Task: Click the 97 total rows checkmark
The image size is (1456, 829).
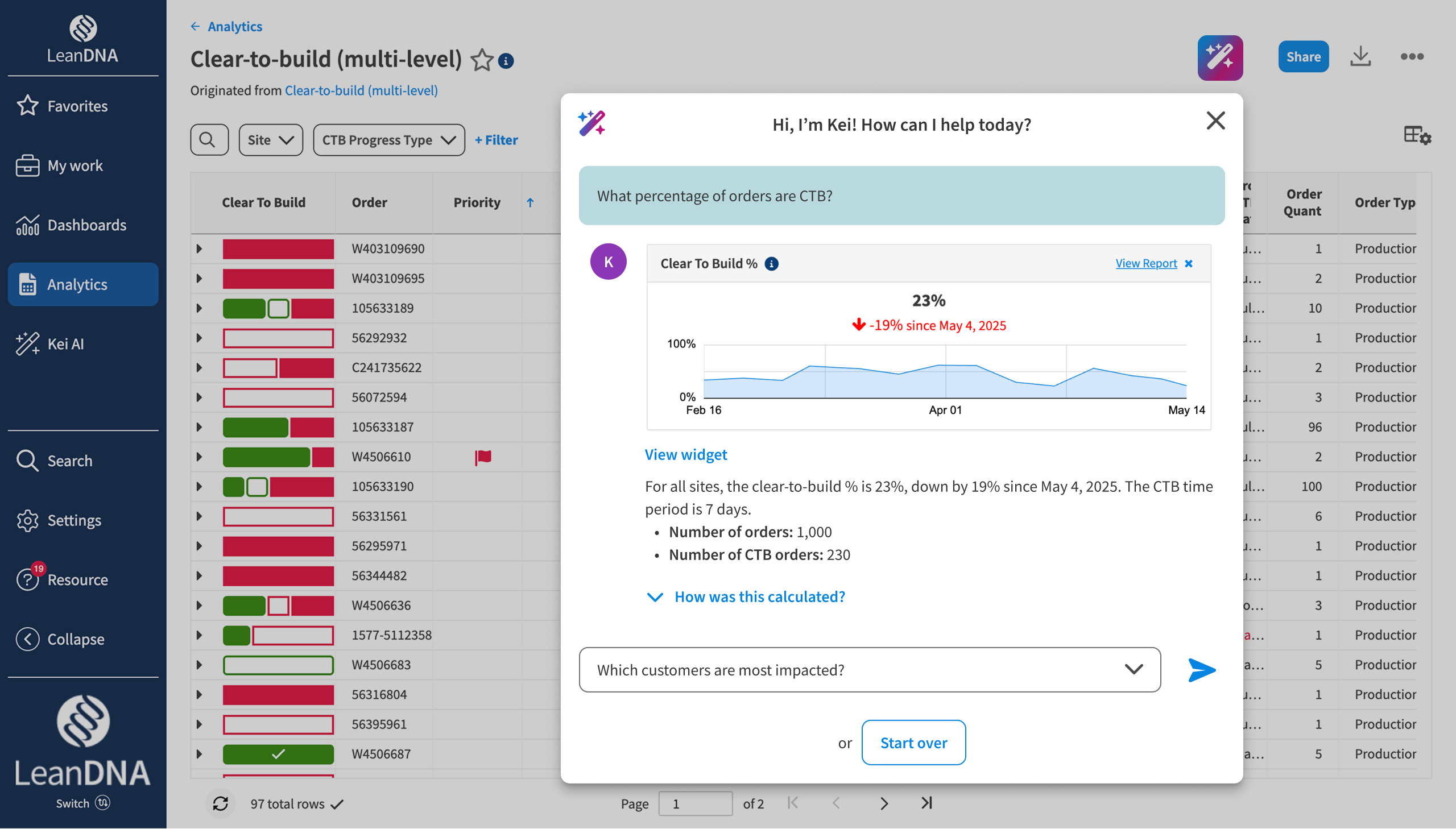Action: coord(338,804)
